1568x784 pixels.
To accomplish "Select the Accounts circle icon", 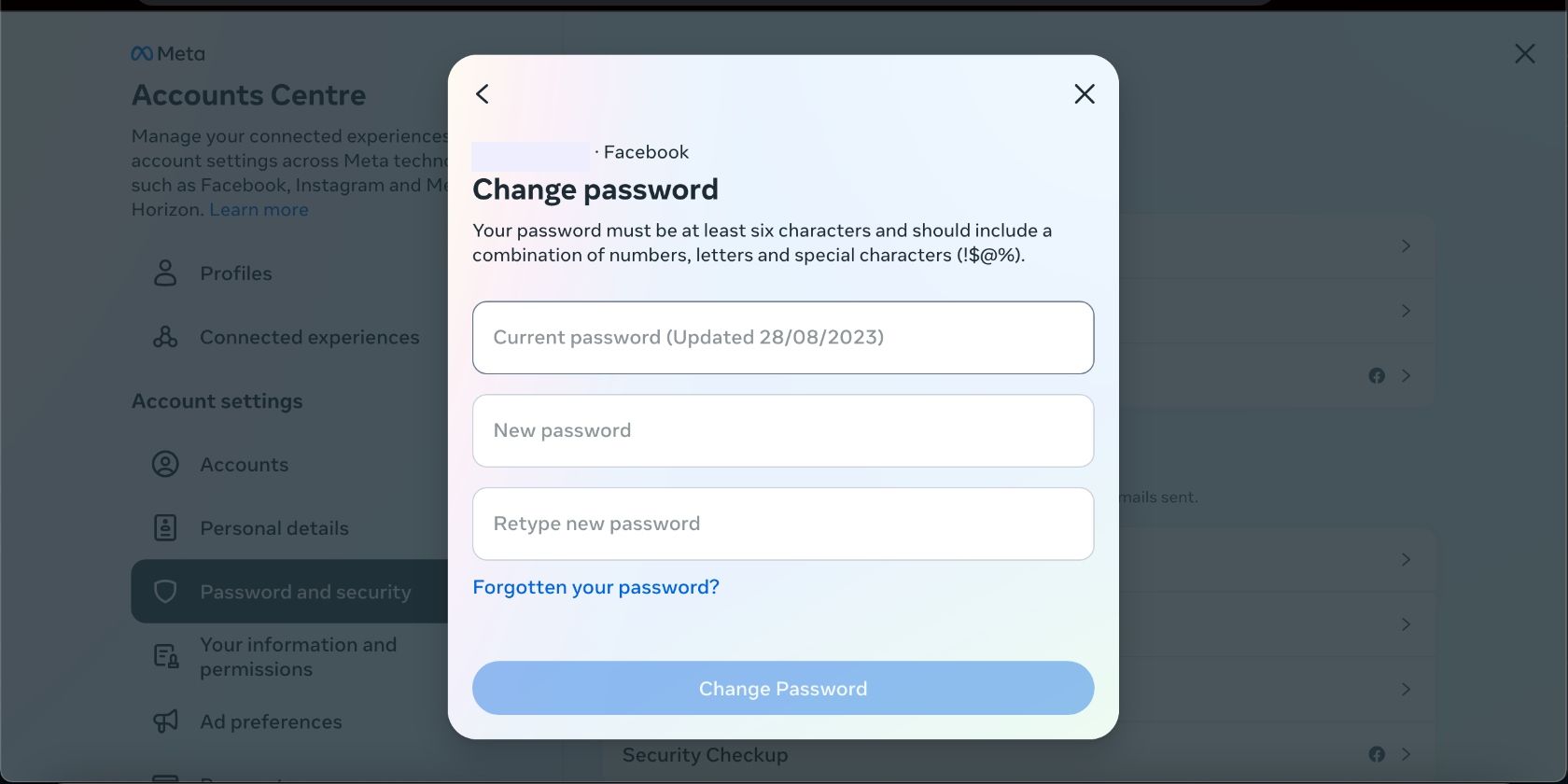I will pos(164,464).
